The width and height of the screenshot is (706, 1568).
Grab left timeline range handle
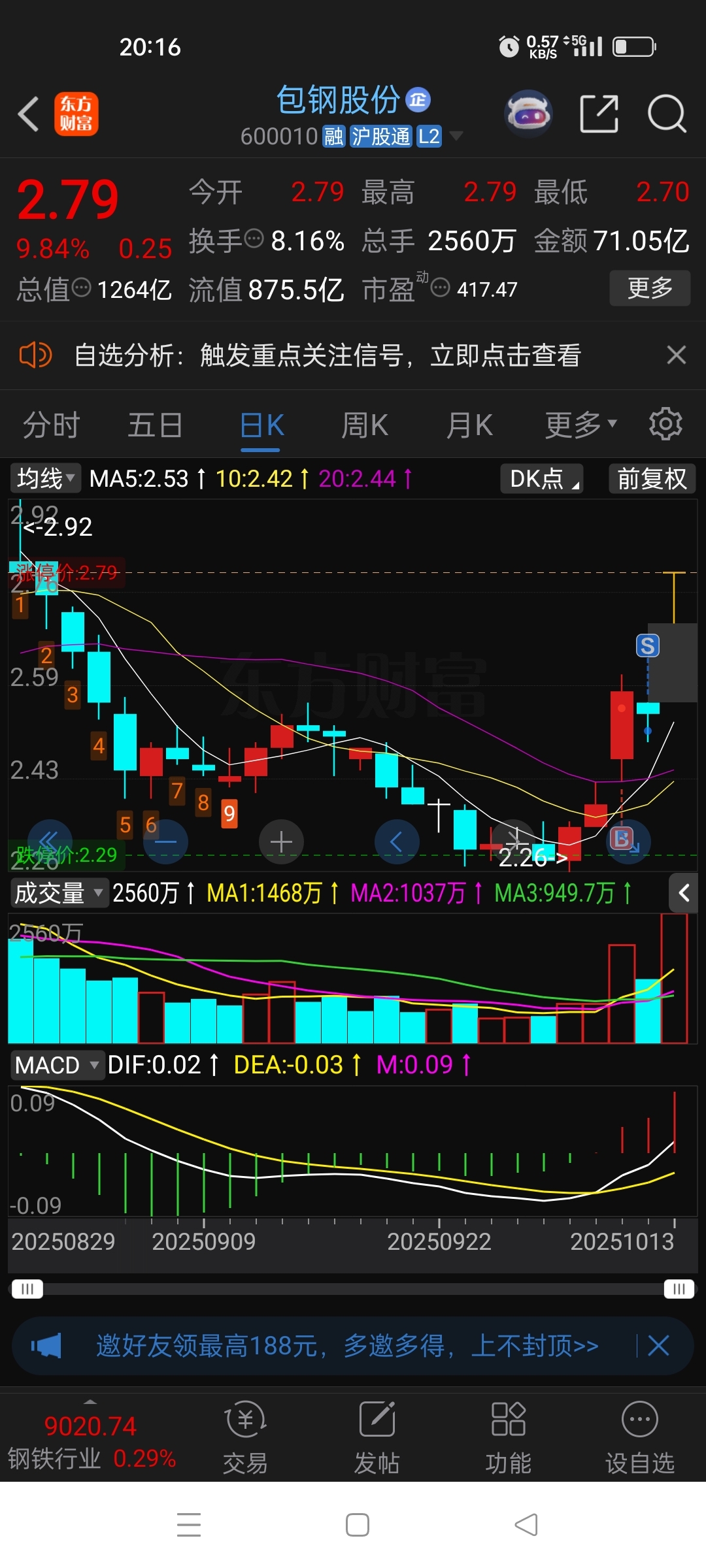pyautogui.click(x=27, y=1288)
